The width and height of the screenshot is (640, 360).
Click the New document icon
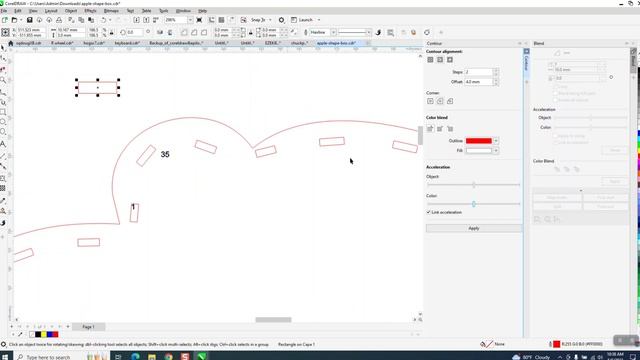click(x=4, y=20)
